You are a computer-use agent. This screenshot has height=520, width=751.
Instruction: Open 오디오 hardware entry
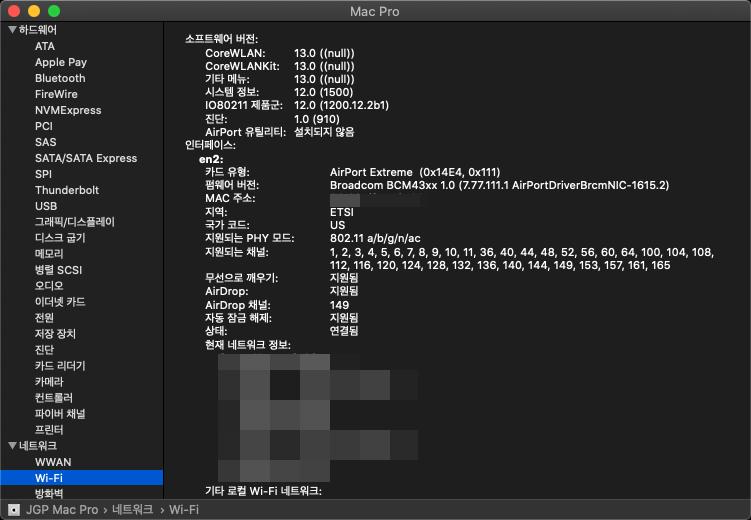point(49,286)
